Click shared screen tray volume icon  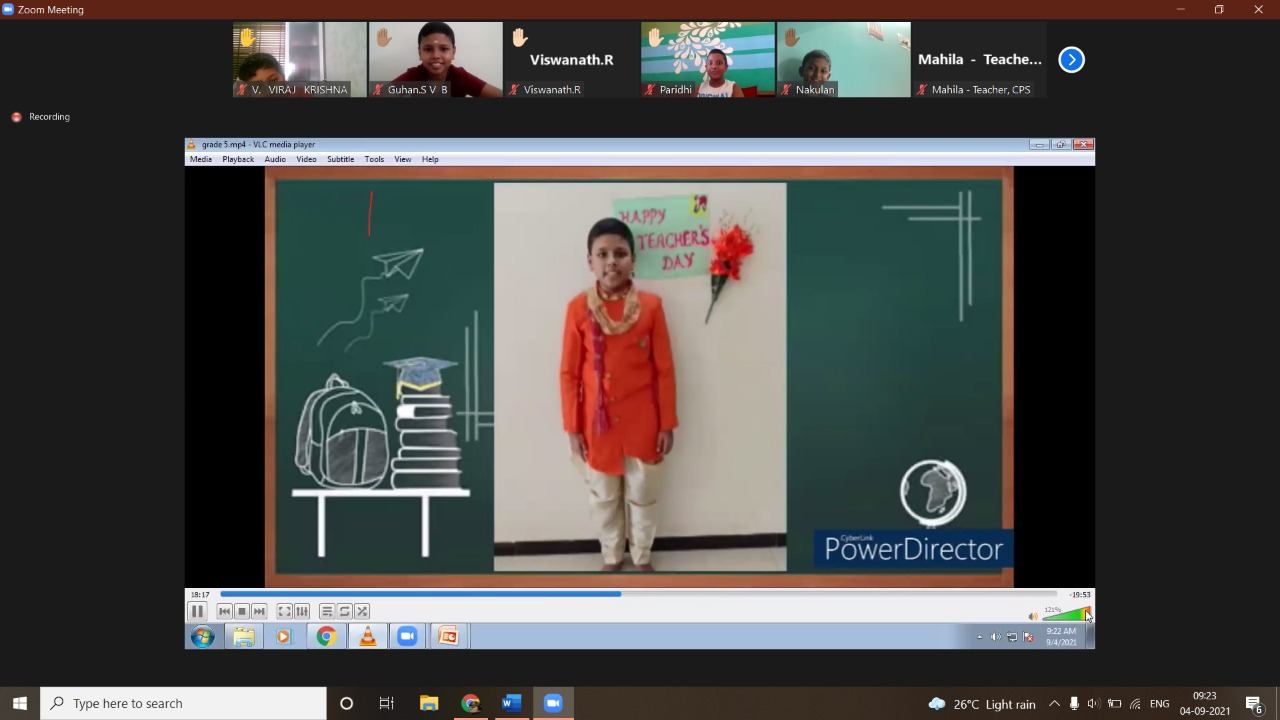tap(995, 637)
